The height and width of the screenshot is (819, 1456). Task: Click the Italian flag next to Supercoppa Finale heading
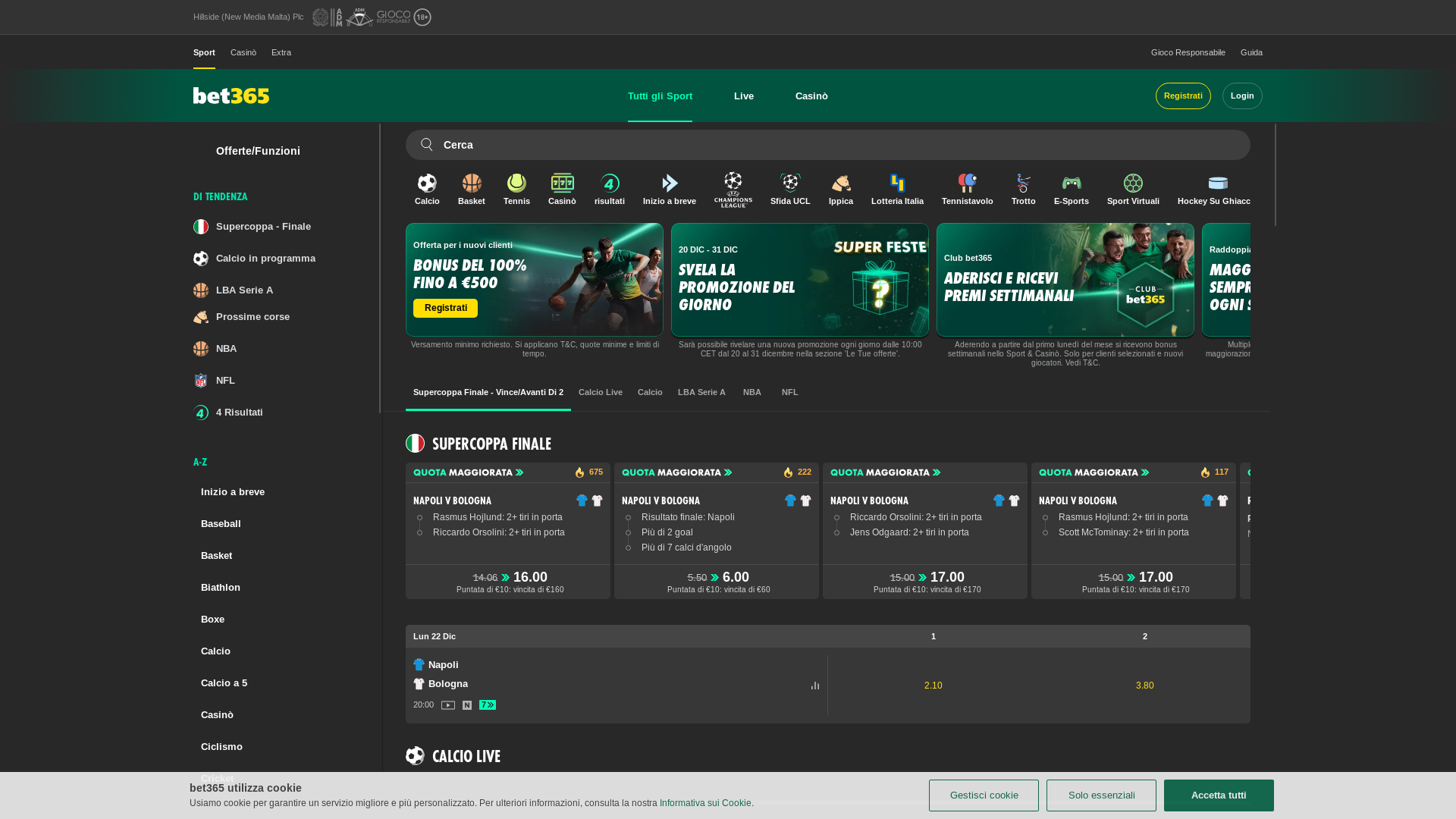[415, 444]
